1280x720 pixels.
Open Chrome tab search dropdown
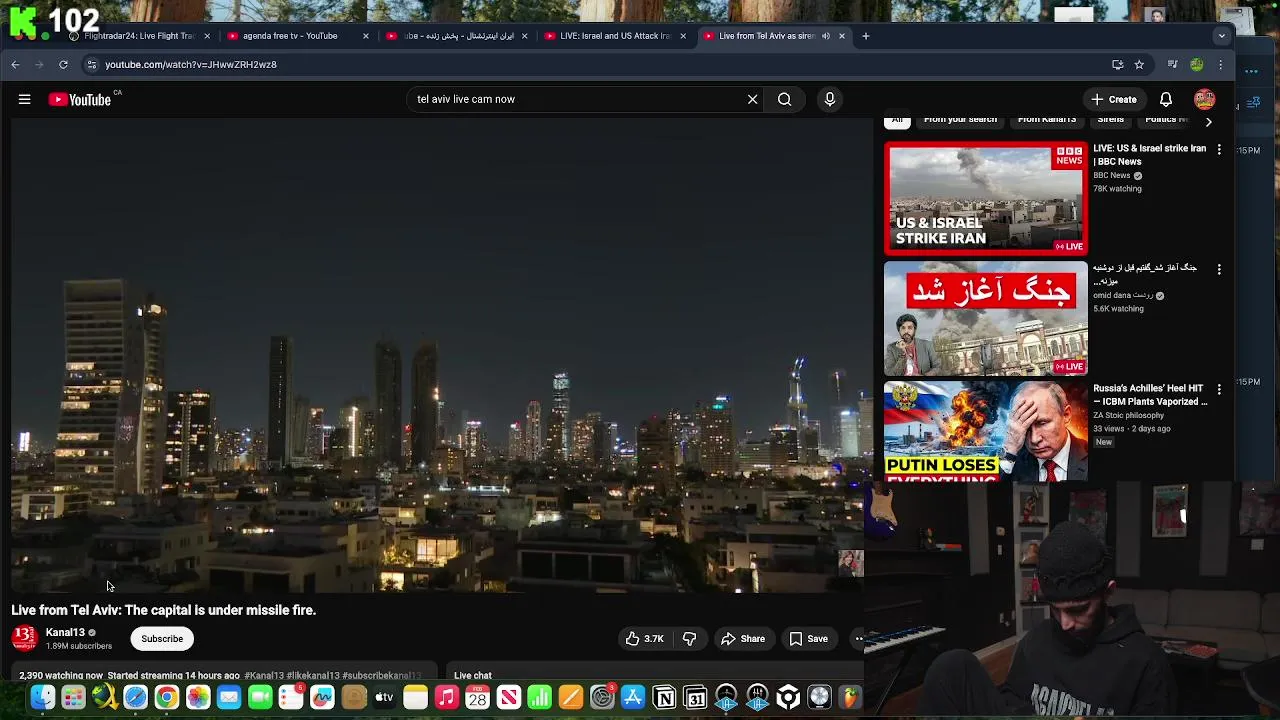click(x=1221, y=36)
